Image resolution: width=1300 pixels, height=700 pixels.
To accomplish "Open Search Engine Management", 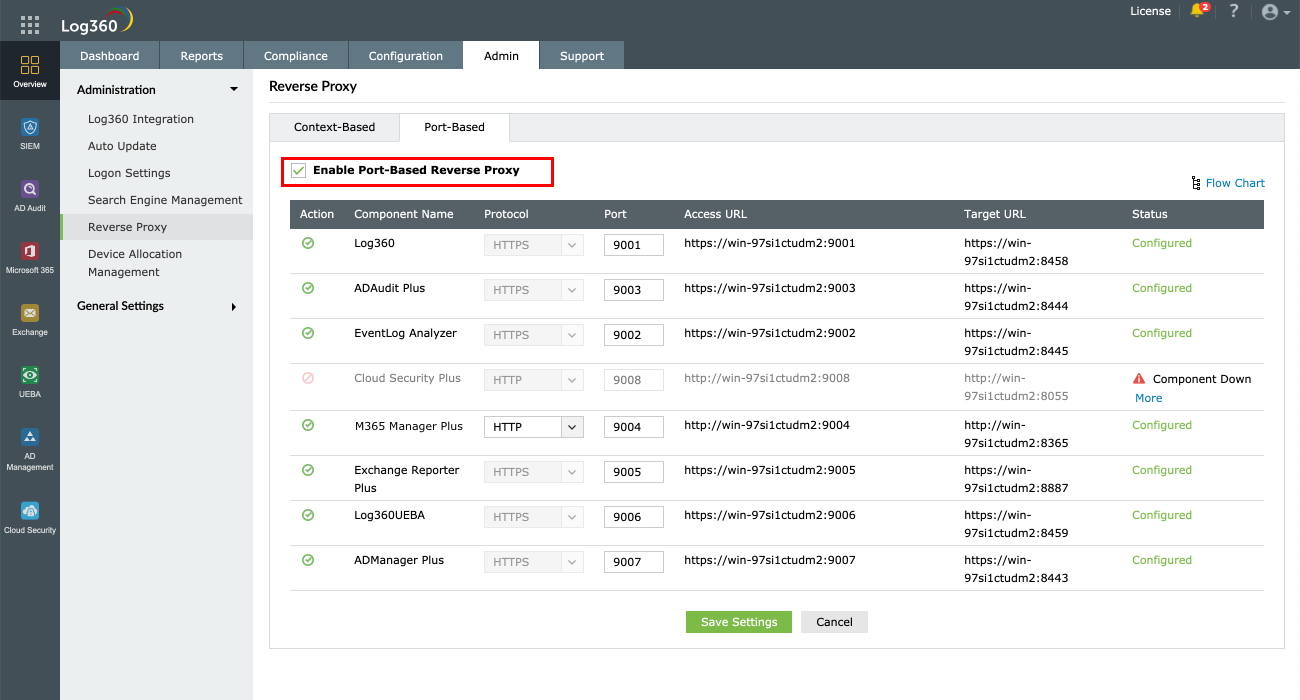I will 165,200.
